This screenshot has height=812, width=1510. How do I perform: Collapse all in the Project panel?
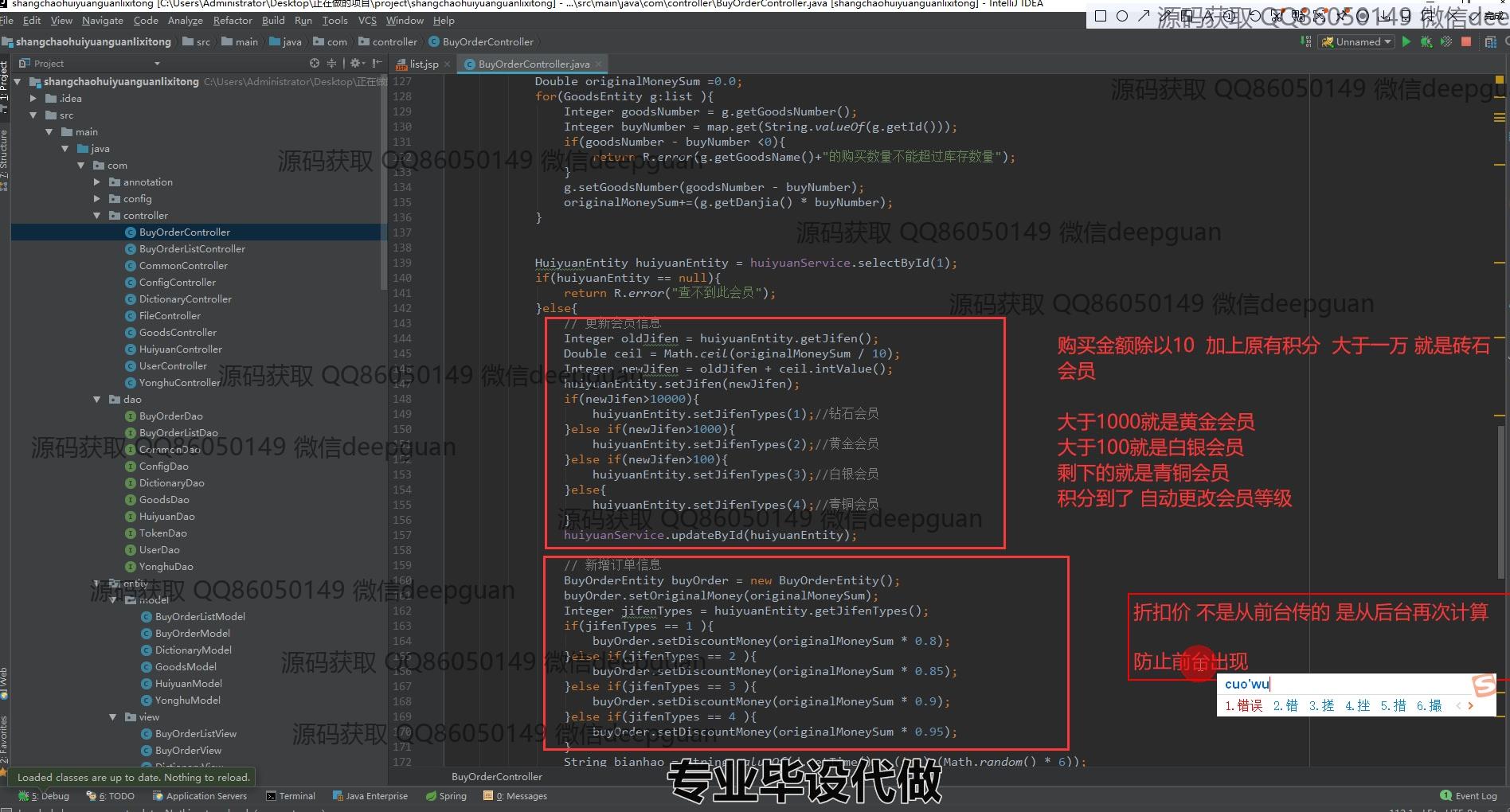[332, 63]
